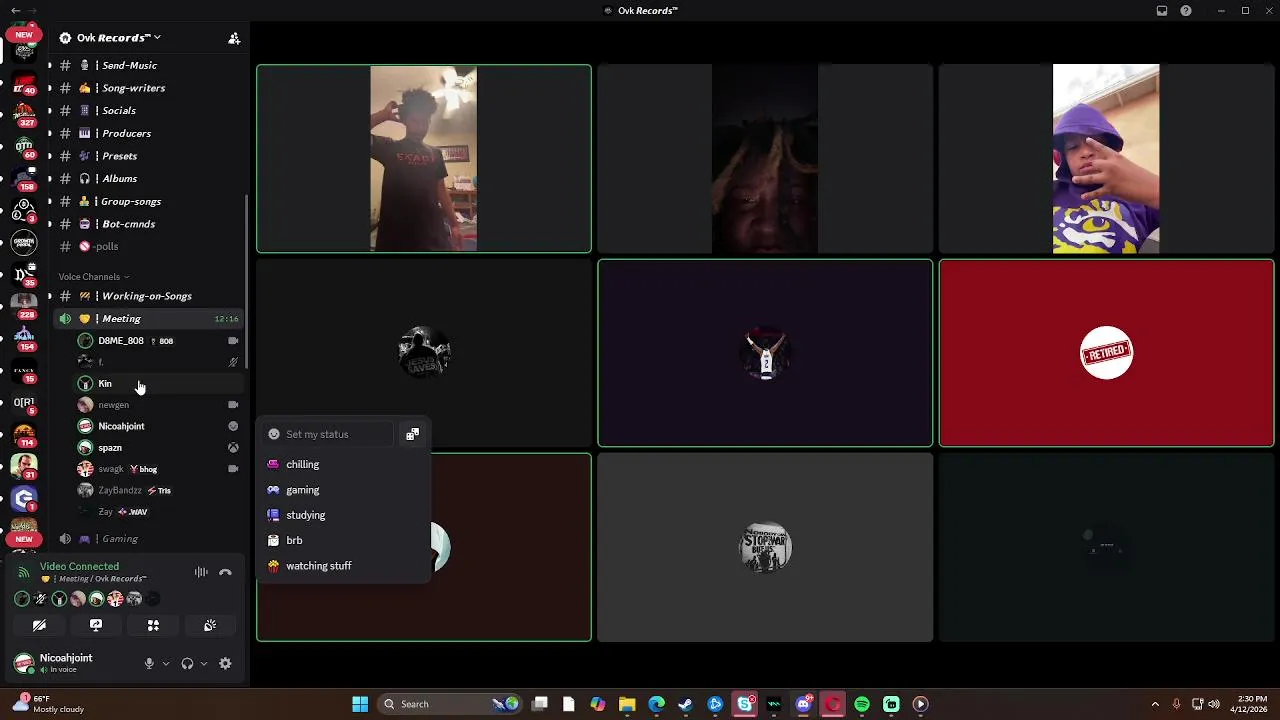Click the taskbar Search box
Viewport: 1280px width, 720px height.
450,704
